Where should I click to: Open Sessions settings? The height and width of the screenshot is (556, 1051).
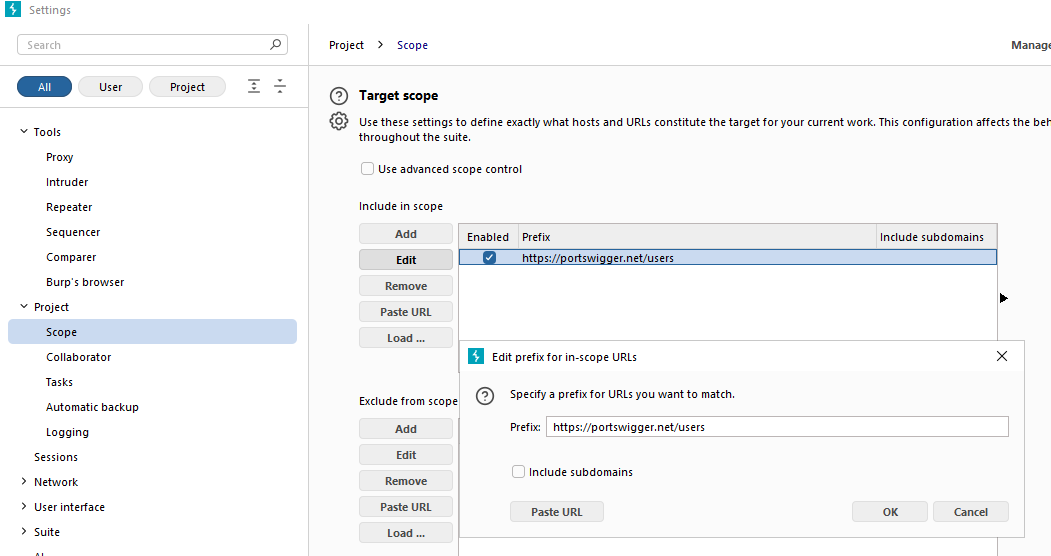coord(56,457)
